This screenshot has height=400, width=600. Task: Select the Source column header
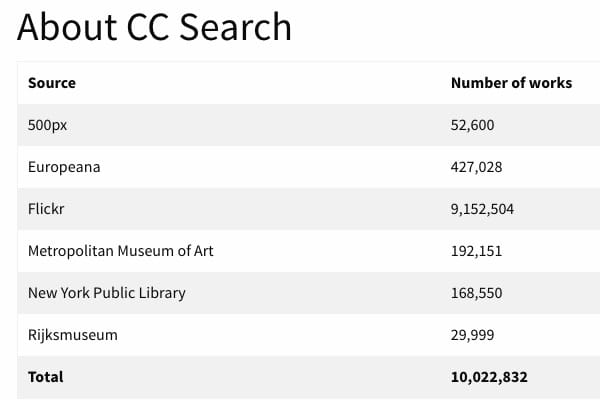(x=52, y=83)
